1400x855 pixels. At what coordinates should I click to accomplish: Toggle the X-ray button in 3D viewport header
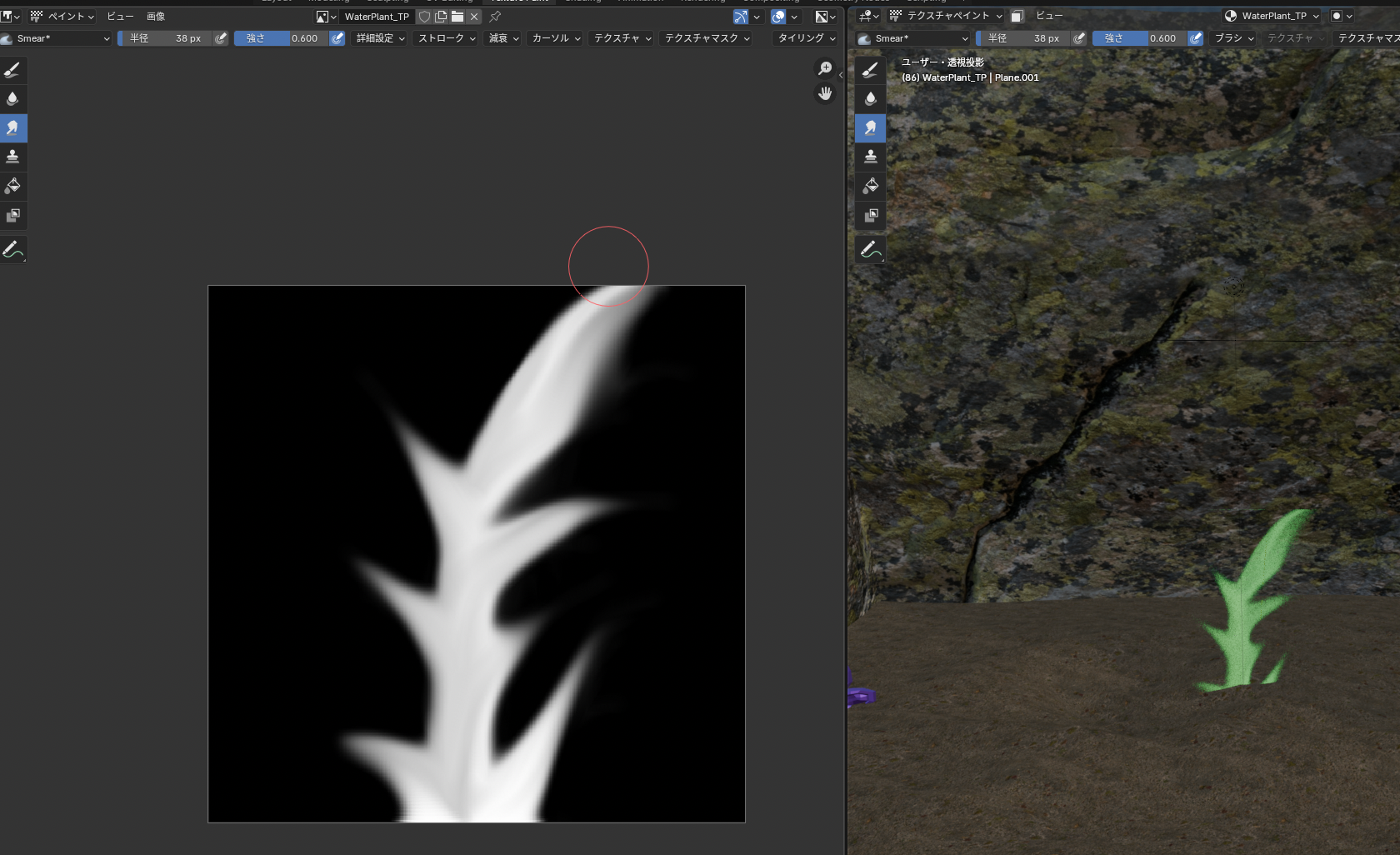(1017, 16)
